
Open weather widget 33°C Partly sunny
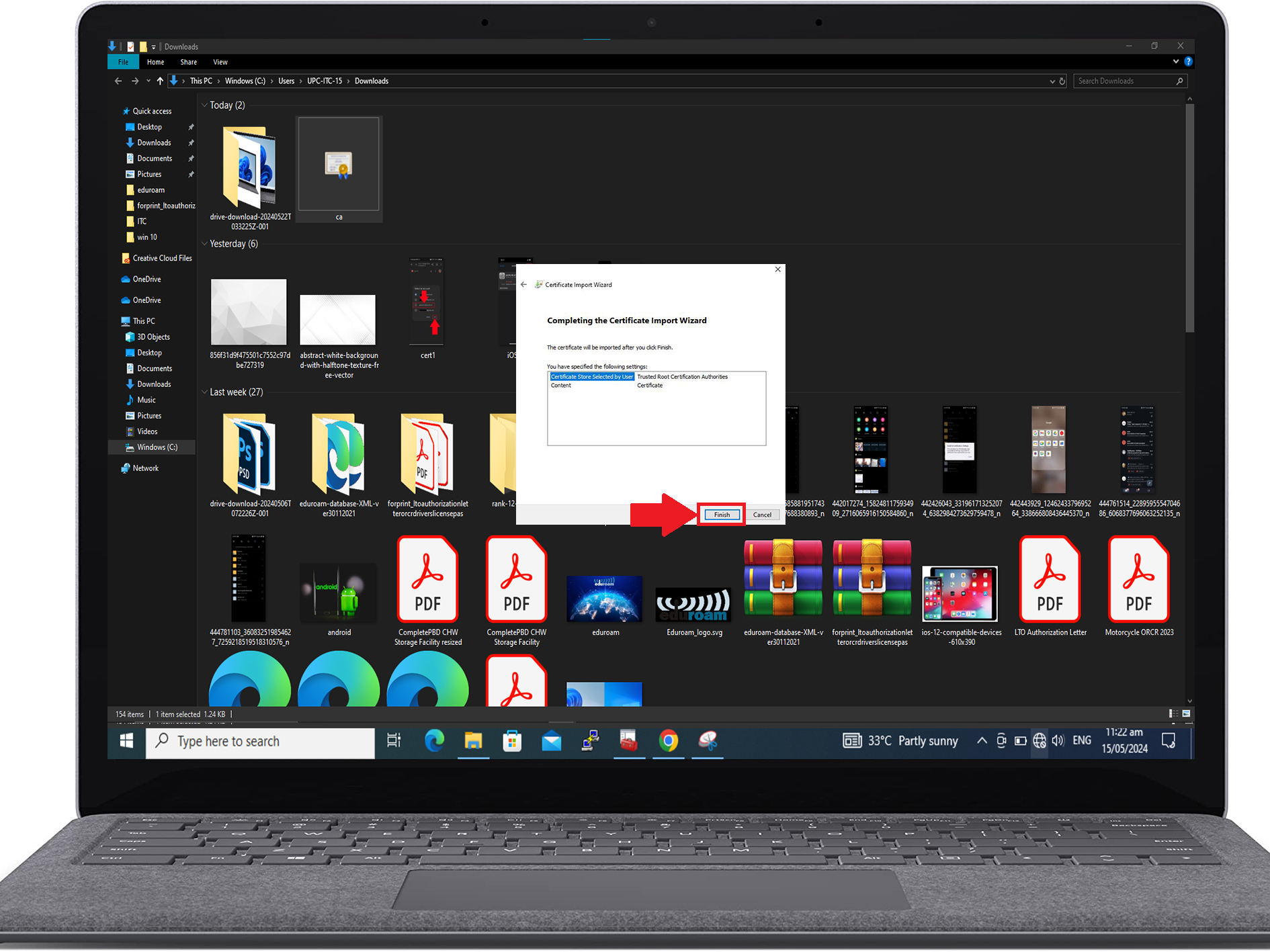tap(900, 741)
